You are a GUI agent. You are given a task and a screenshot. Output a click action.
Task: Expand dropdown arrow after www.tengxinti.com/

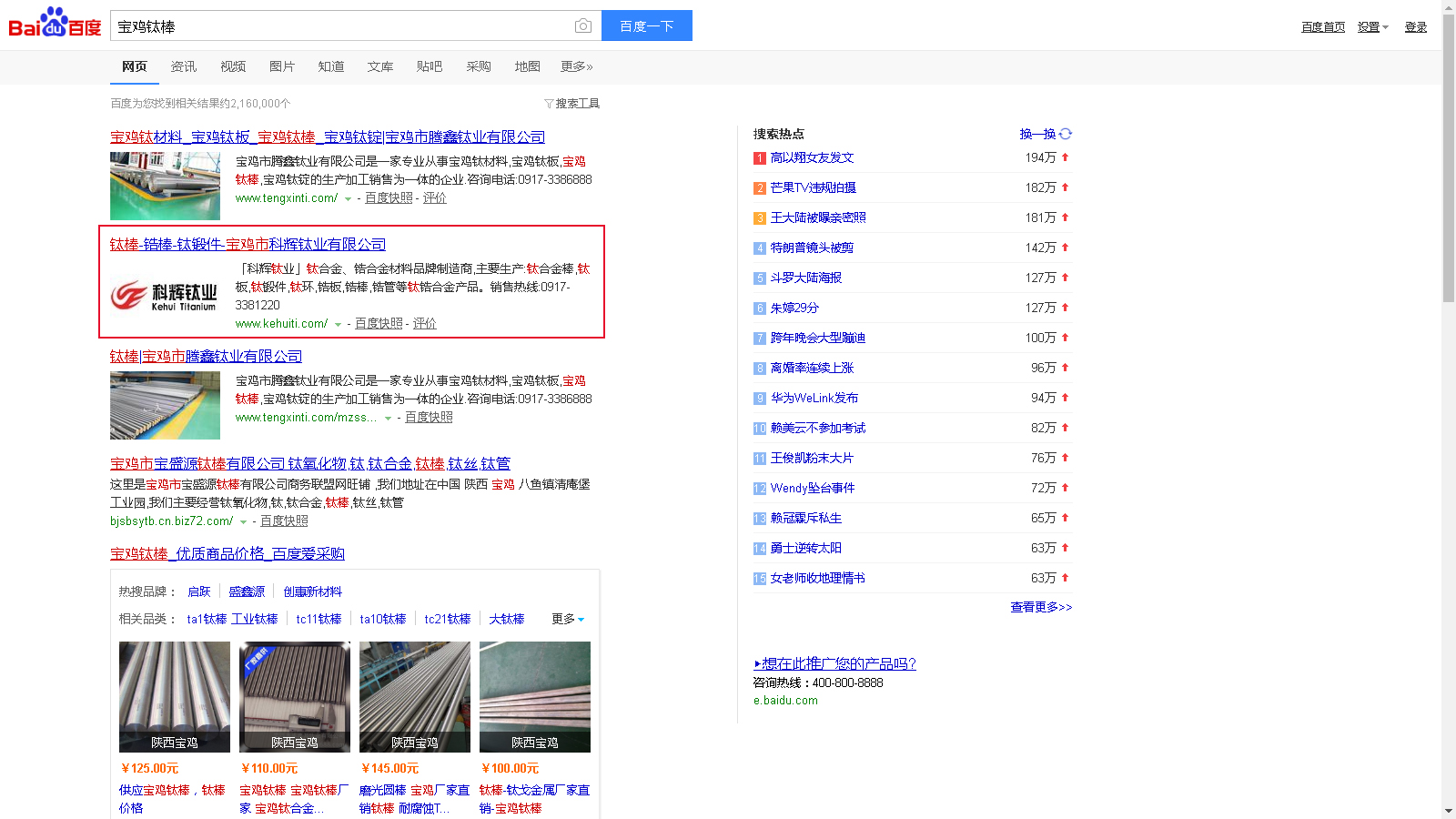348,199
